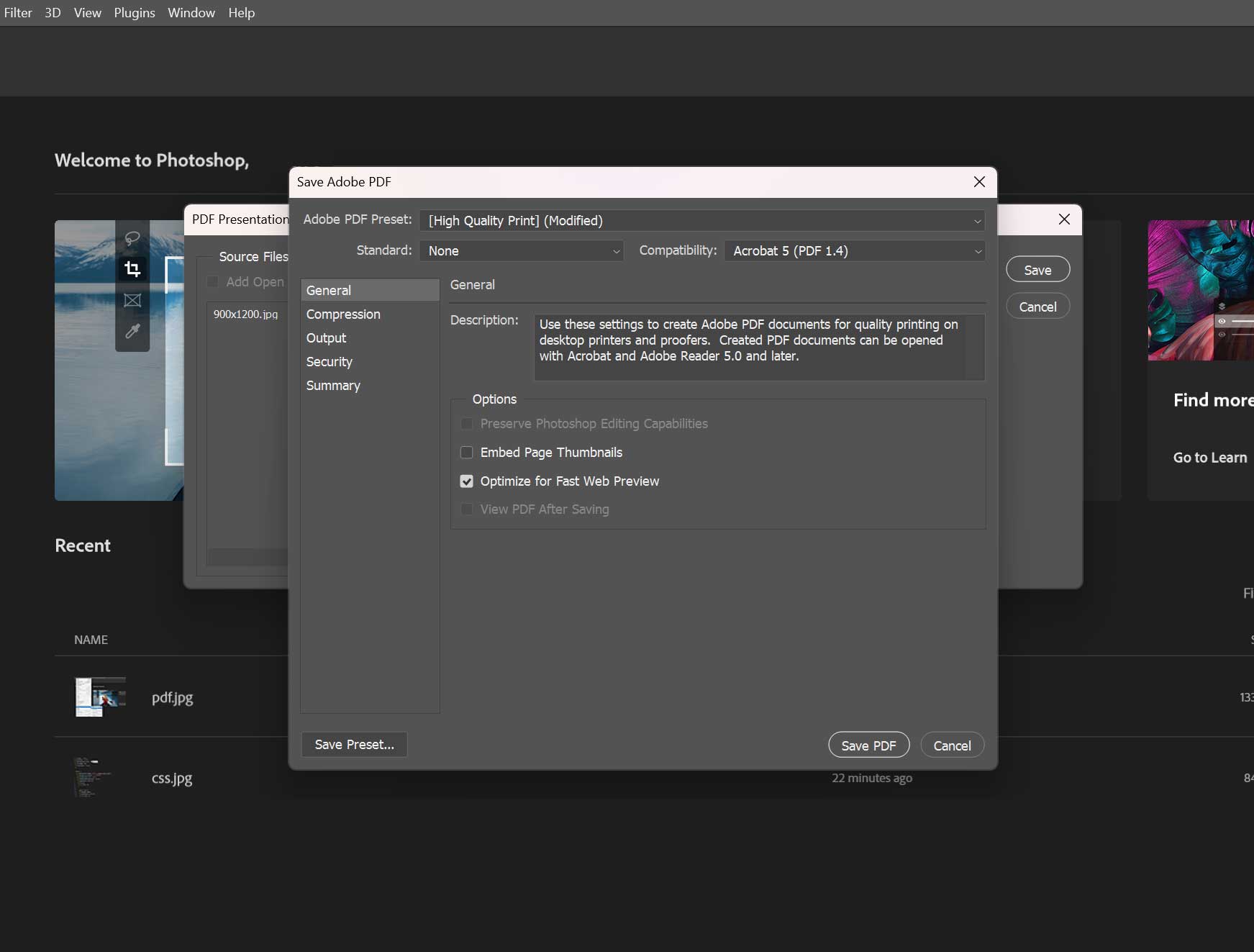
Task: Select the Eyedropper tool icon in welcome image
Action: 132,331
